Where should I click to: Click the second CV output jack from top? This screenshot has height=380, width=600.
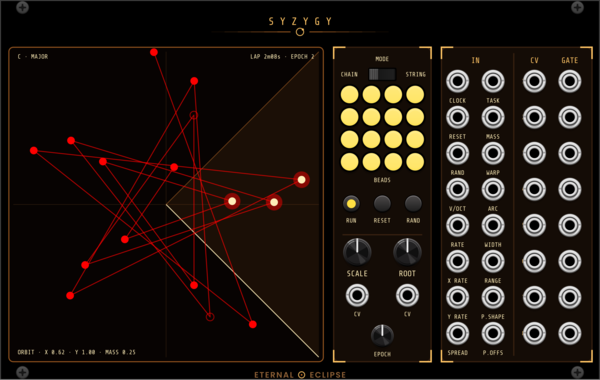pos(534,117)
